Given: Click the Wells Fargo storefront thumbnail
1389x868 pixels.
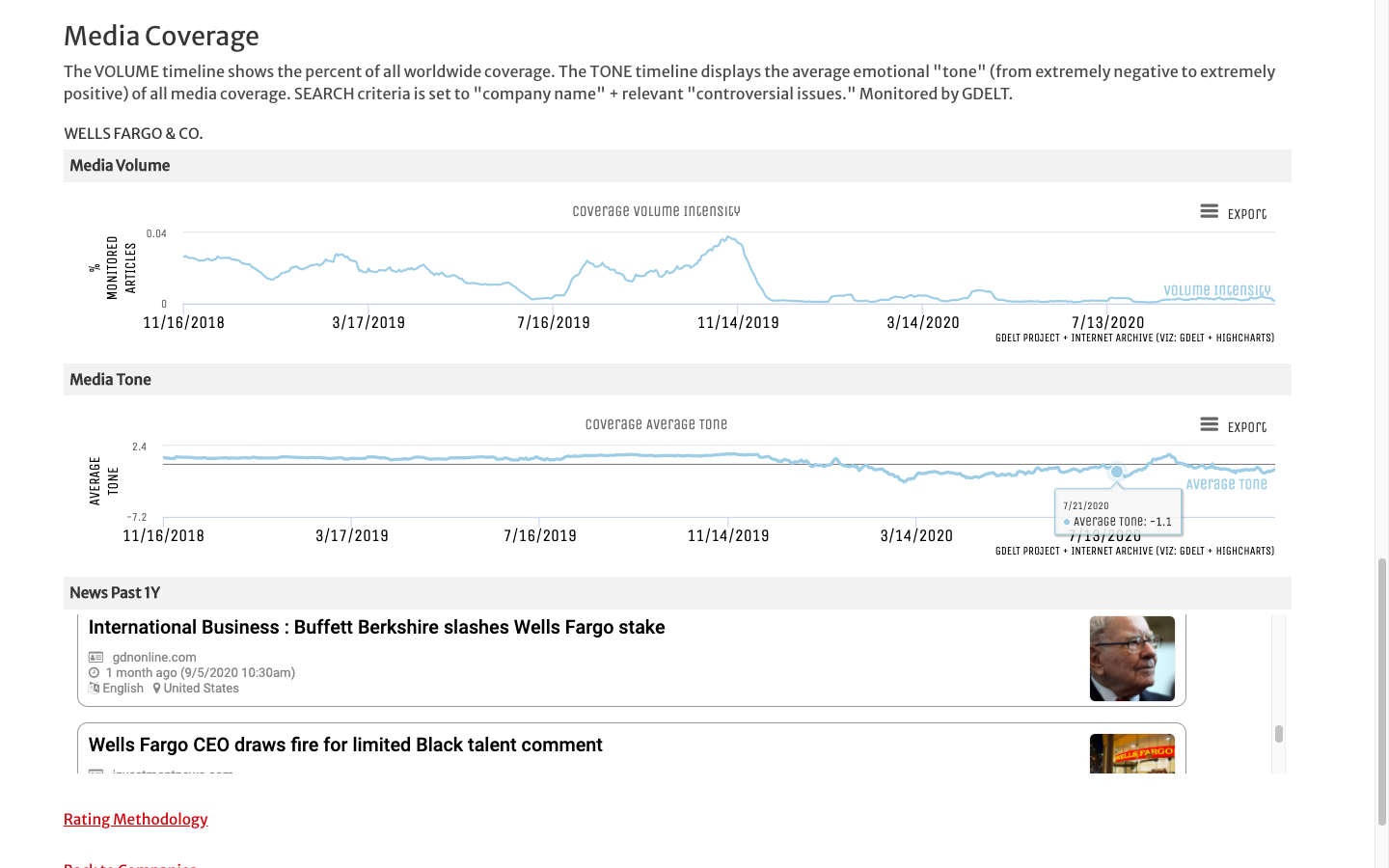Looking at the screenshot, I should (1131, 753).
